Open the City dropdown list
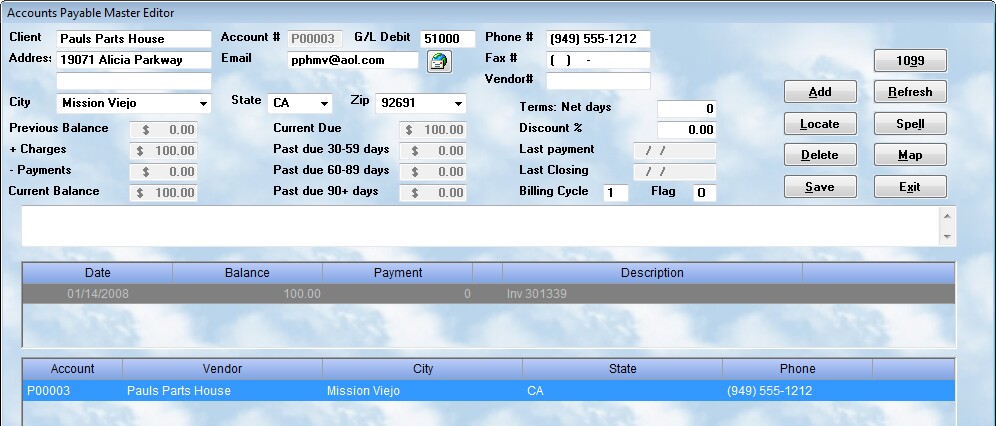Screen dimensions: 996x426 click(x=204, y=104)
